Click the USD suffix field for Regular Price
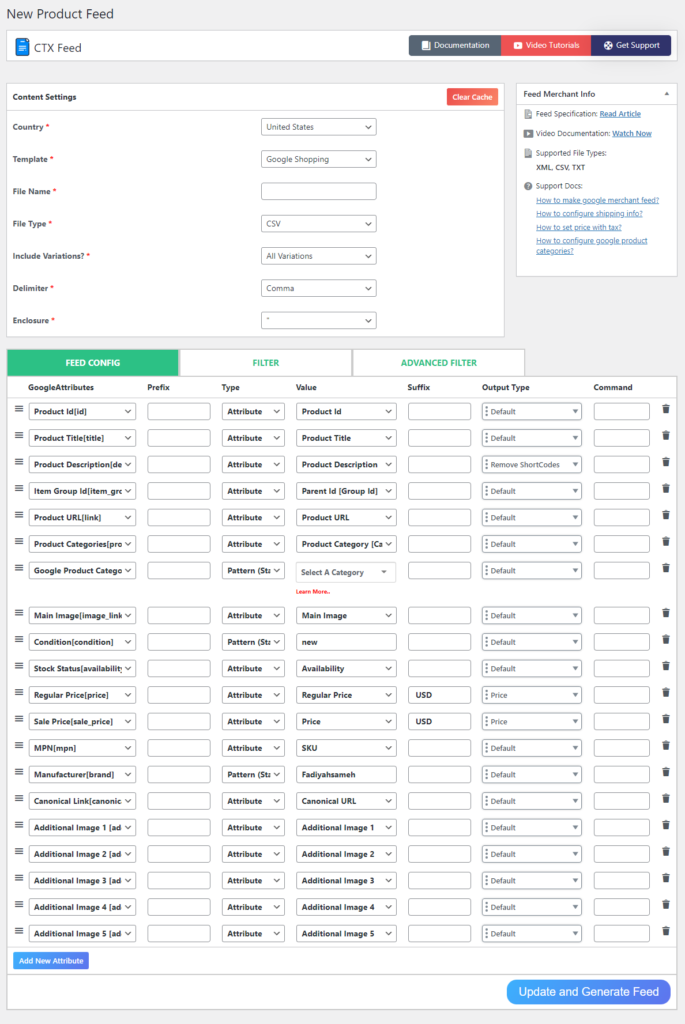Image resolution: width=685 pixels, height=1024 pixels. [439, 695]
